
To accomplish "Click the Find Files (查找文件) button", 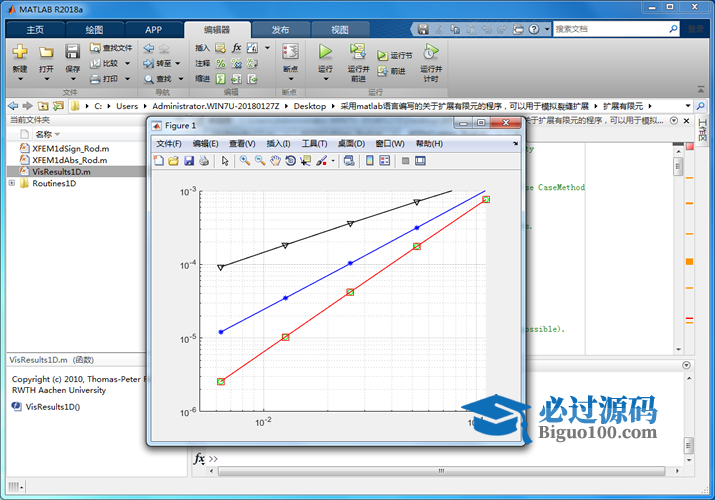I will (110, 47).
